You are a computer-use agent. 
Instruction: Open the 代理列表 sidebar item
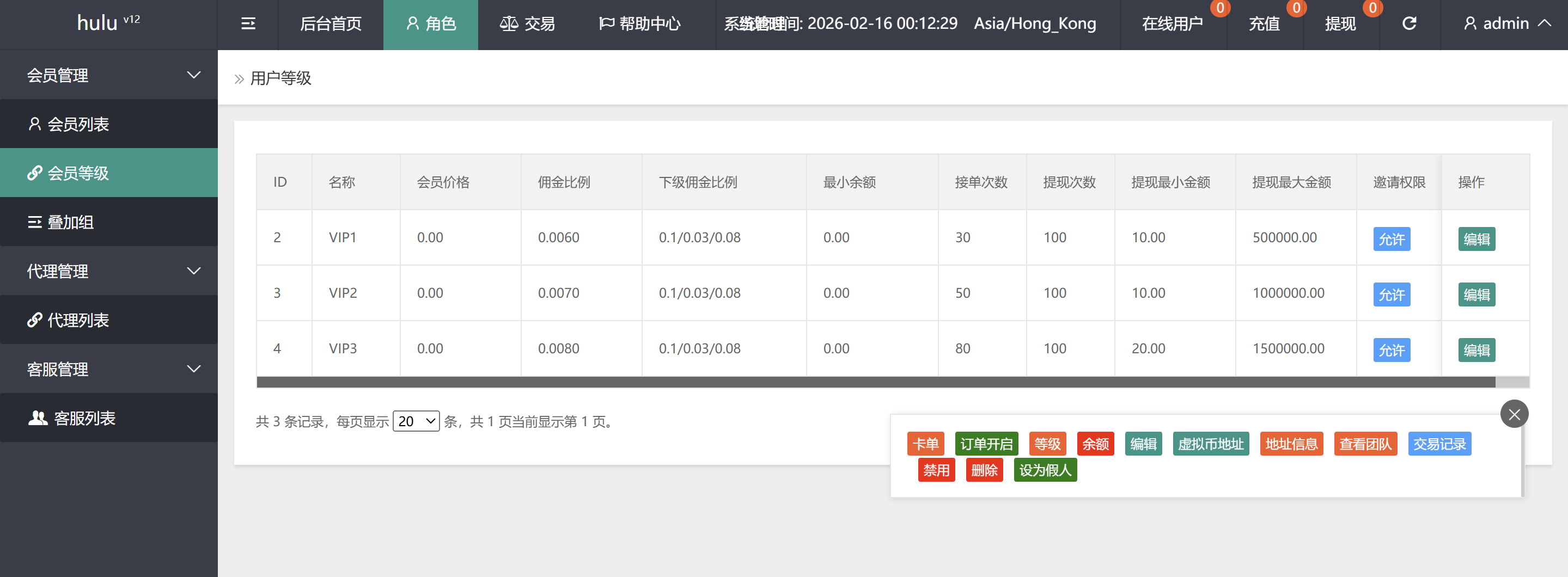[x=109, y=320]
